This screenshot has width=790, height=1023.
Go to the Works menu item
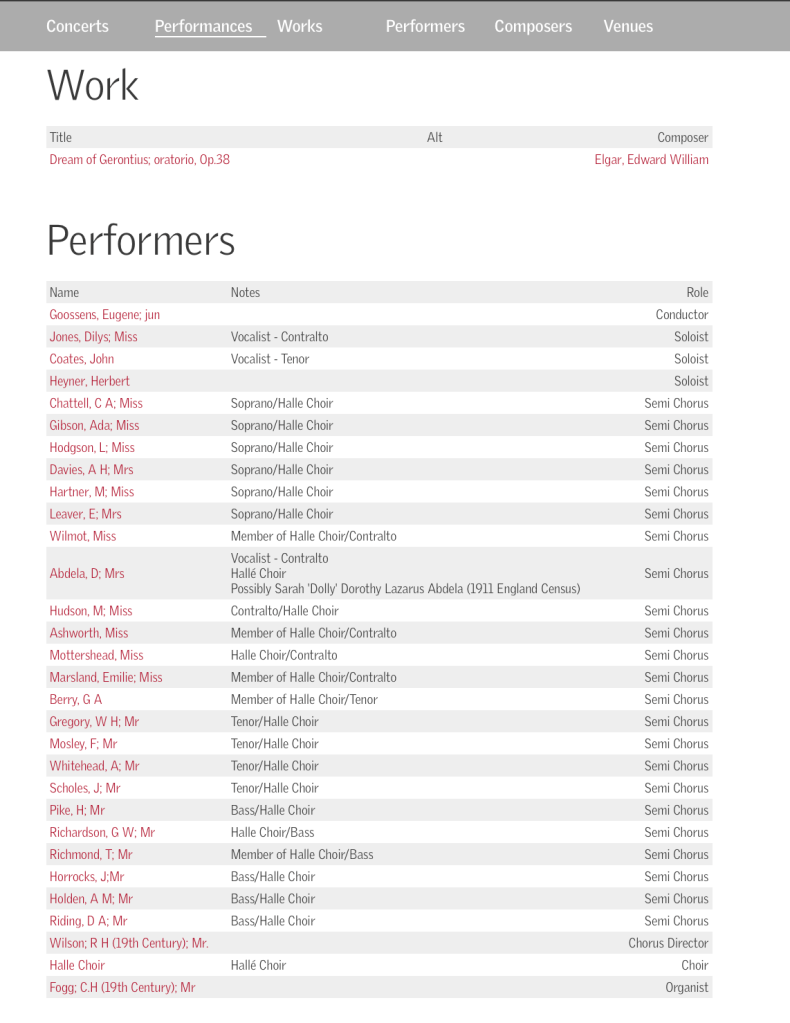click(299, 26)
